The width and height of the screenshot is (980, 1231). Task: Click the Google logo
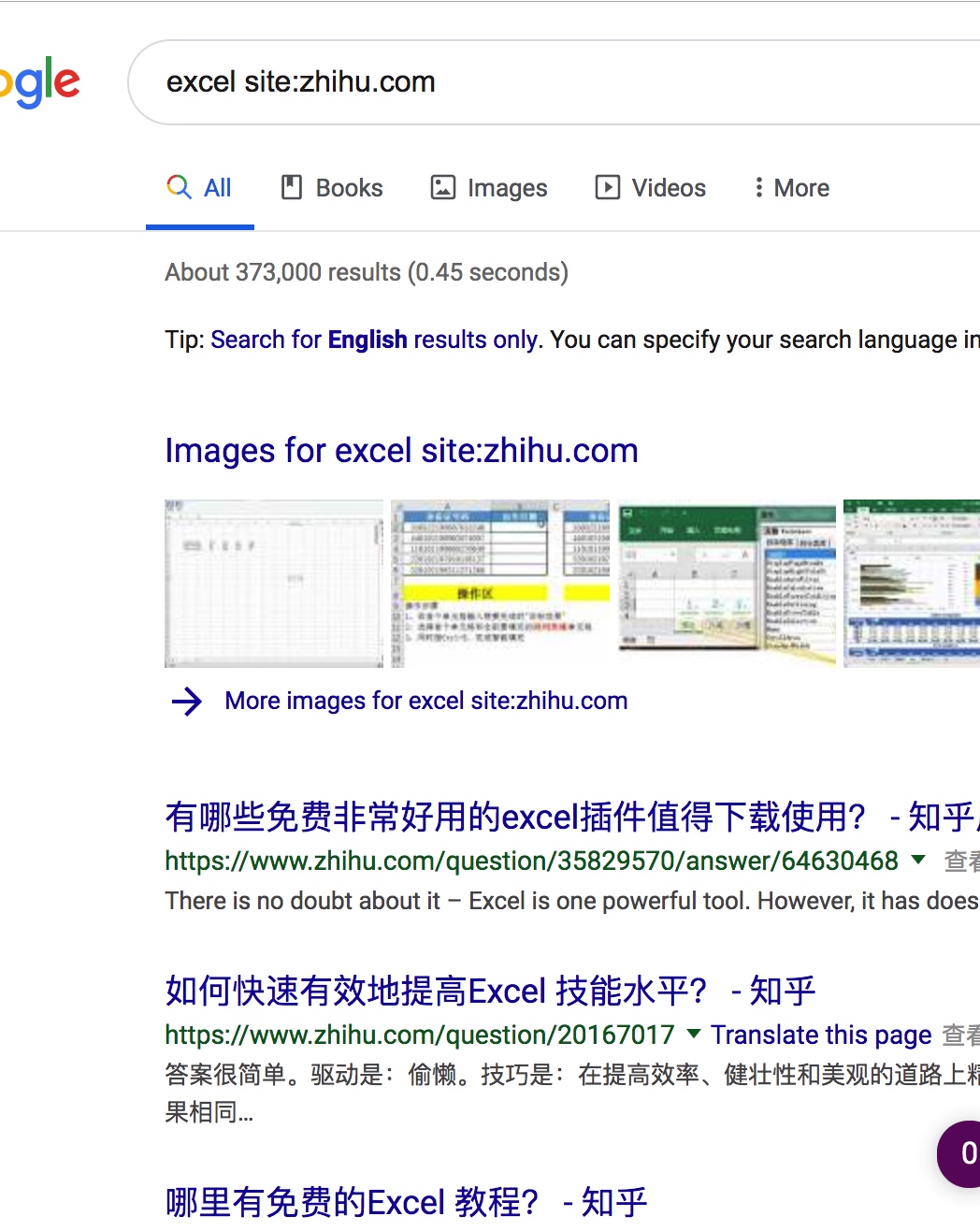(x=39, y=83)
